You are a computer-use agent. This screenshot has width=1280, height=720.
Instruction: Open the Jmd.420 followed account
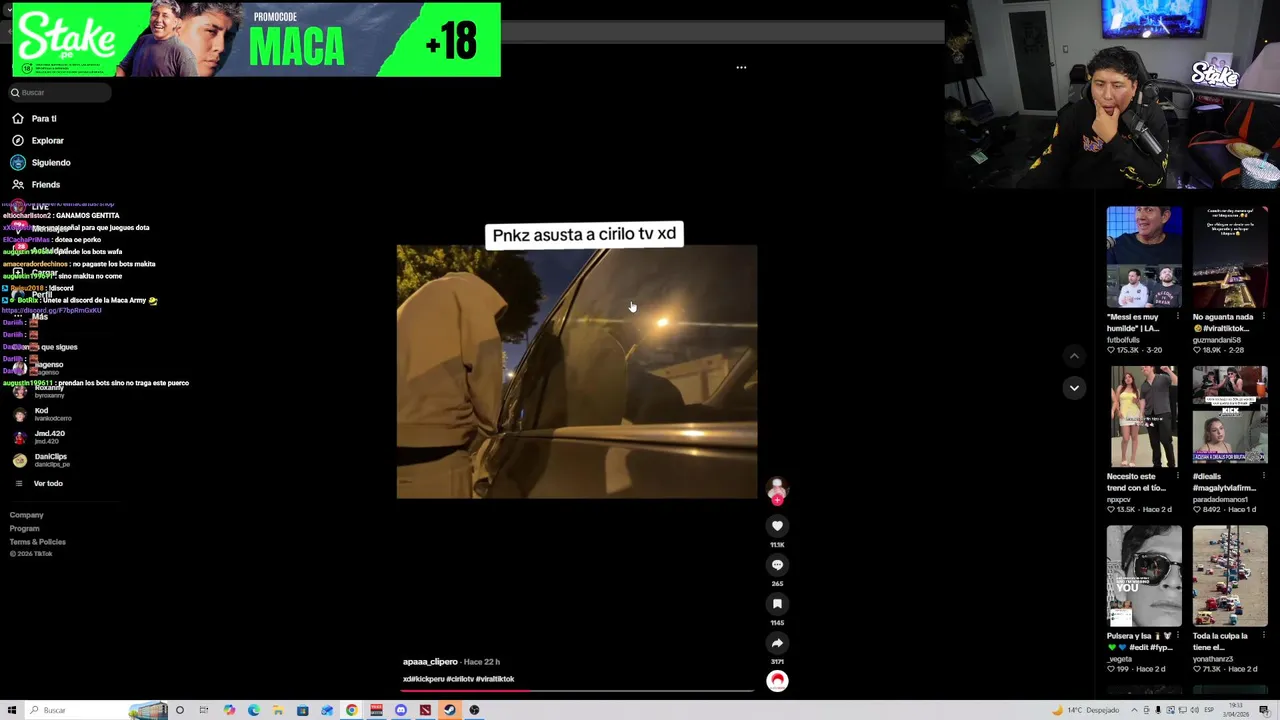point(40,437)
